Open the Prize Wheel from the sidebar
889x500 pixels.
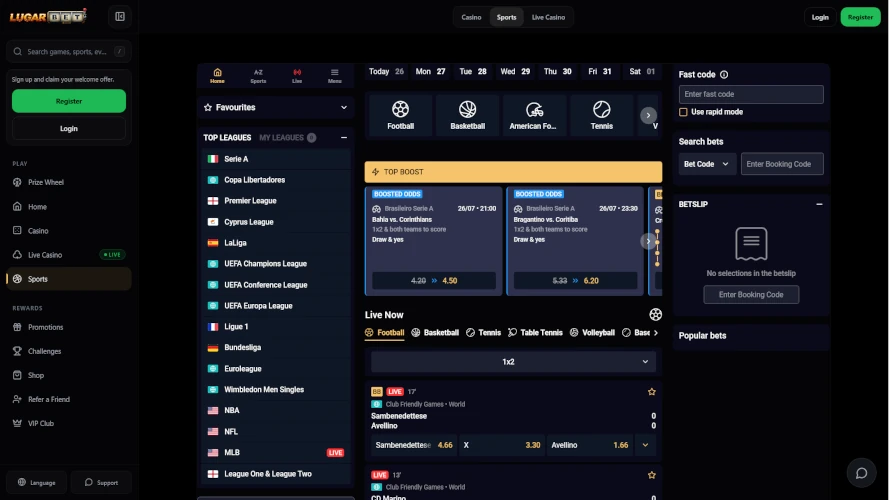[x=69, y=183]
